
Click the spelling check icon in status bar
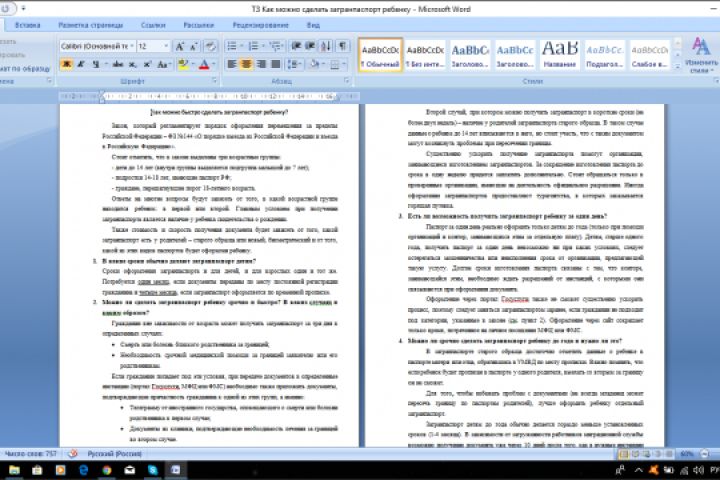(x=73, y=454)
